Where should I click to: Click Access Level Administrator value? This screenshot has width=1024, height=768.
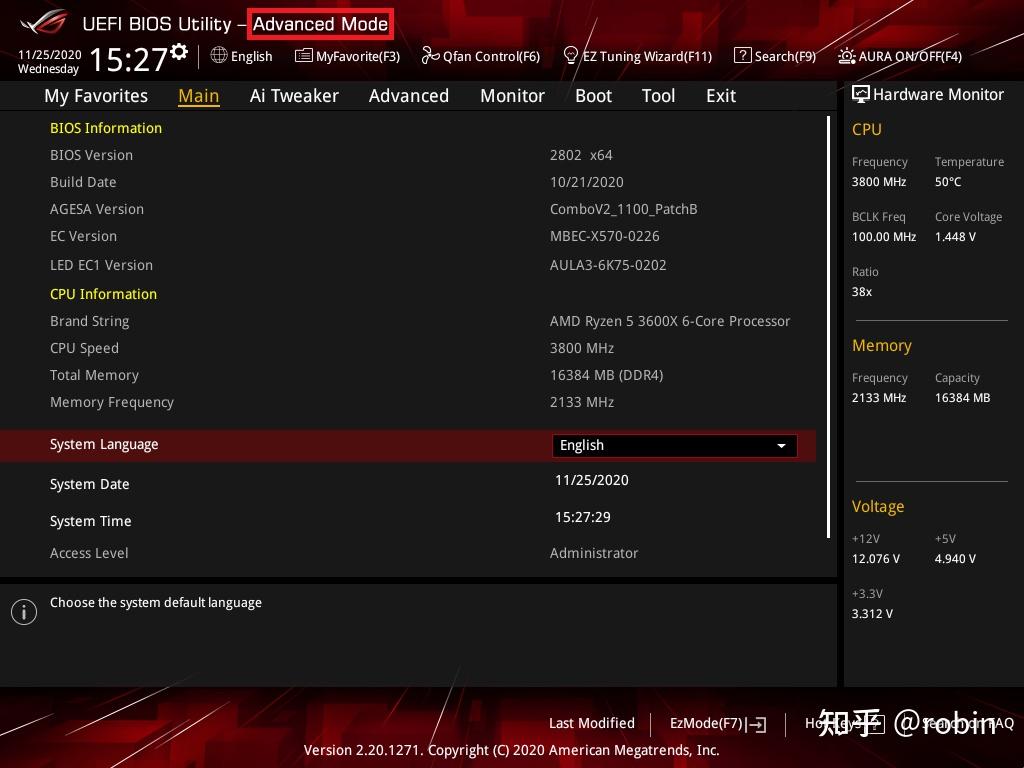point(594,553)
